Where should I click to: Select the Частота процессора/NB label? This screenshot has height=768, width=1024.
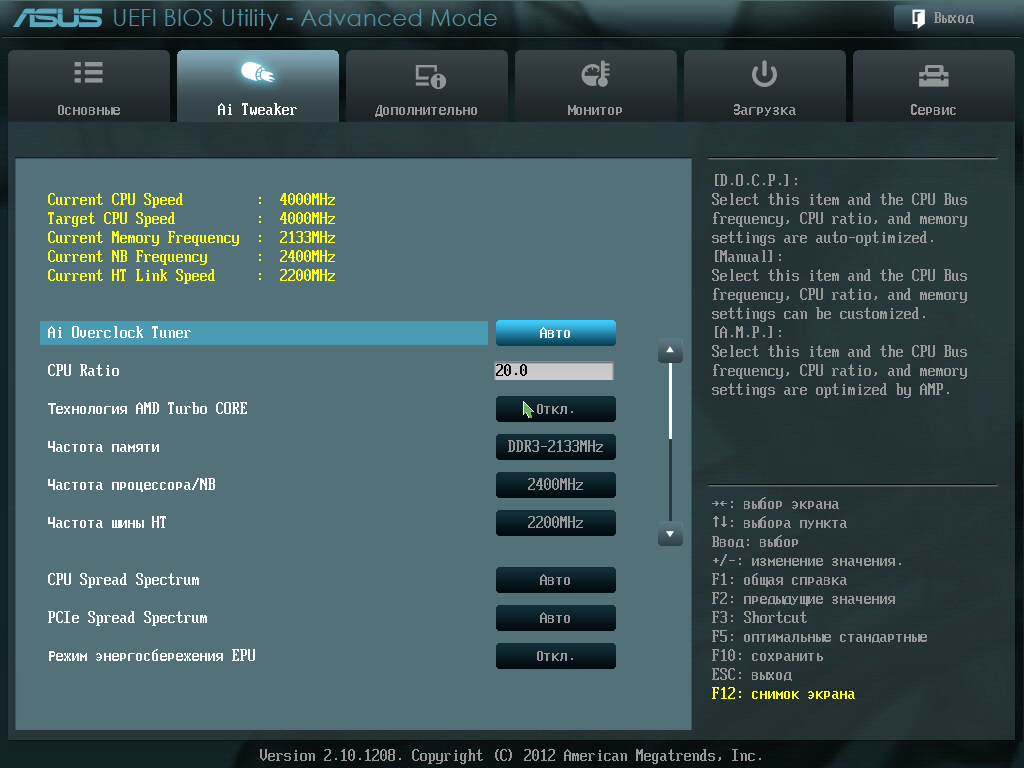131,485
